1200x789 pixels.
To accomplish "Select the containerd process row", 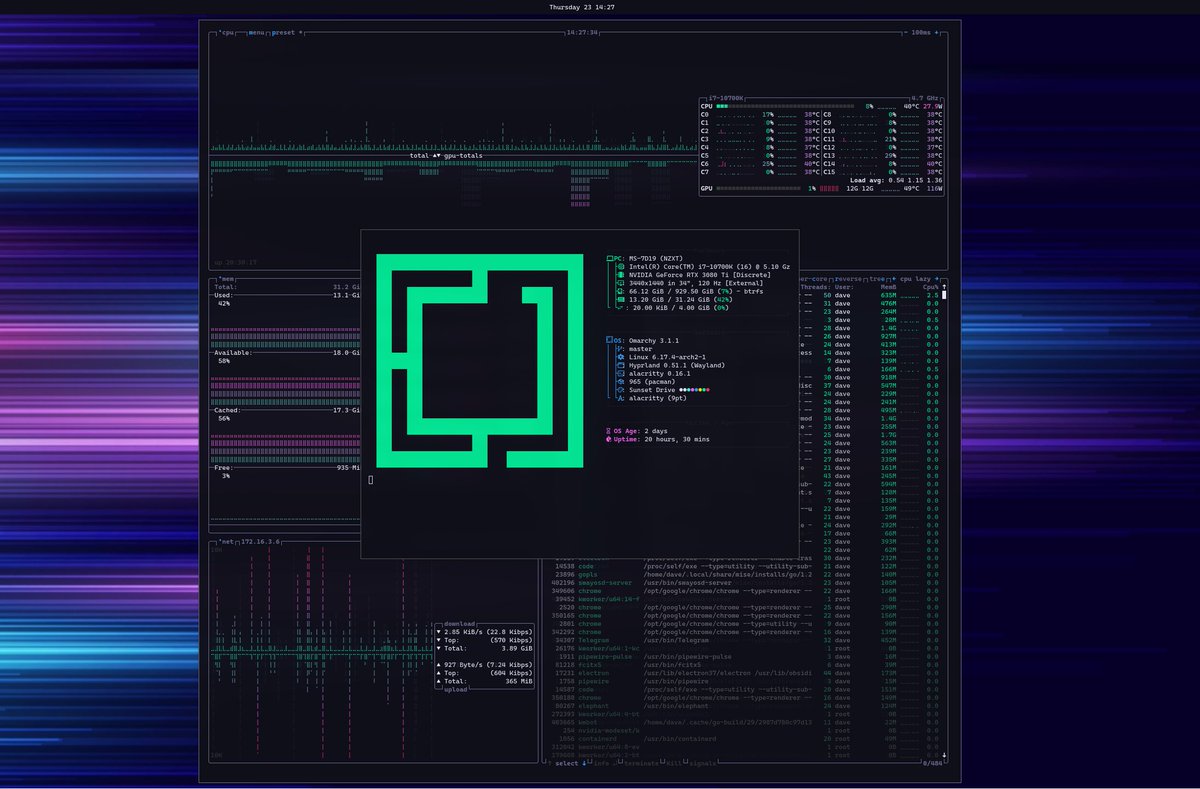I will (x=744, y=739).
